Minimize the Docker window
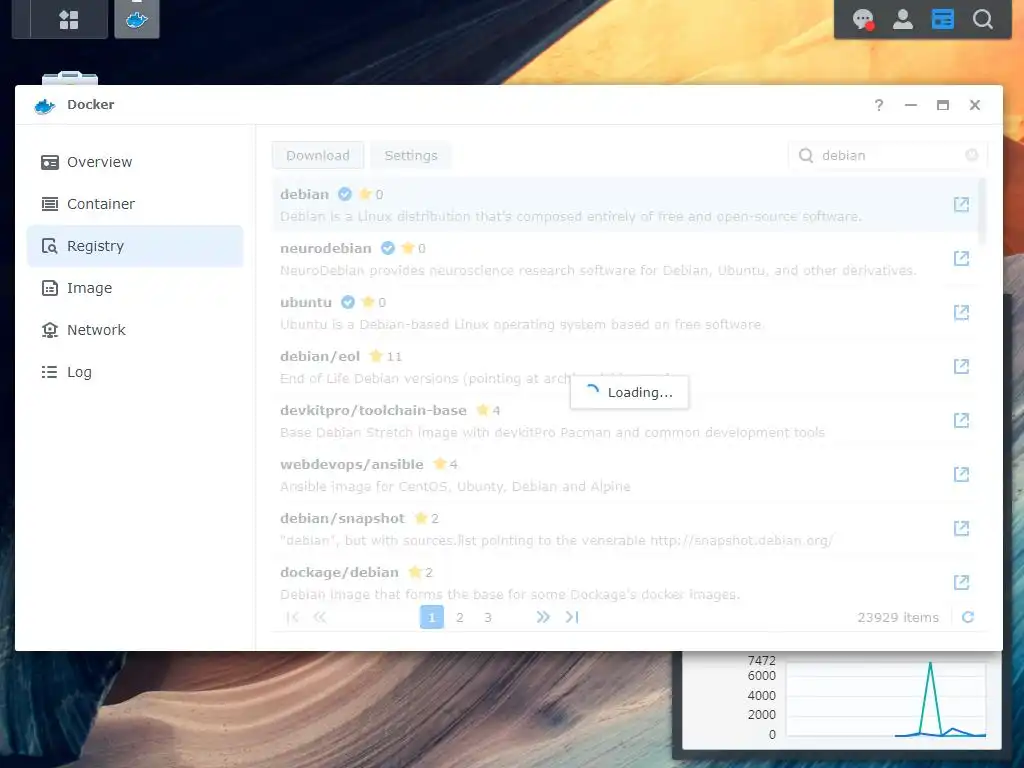This screenshot has width=1024, height=768. pyautogui.click(x=911, y=105)
